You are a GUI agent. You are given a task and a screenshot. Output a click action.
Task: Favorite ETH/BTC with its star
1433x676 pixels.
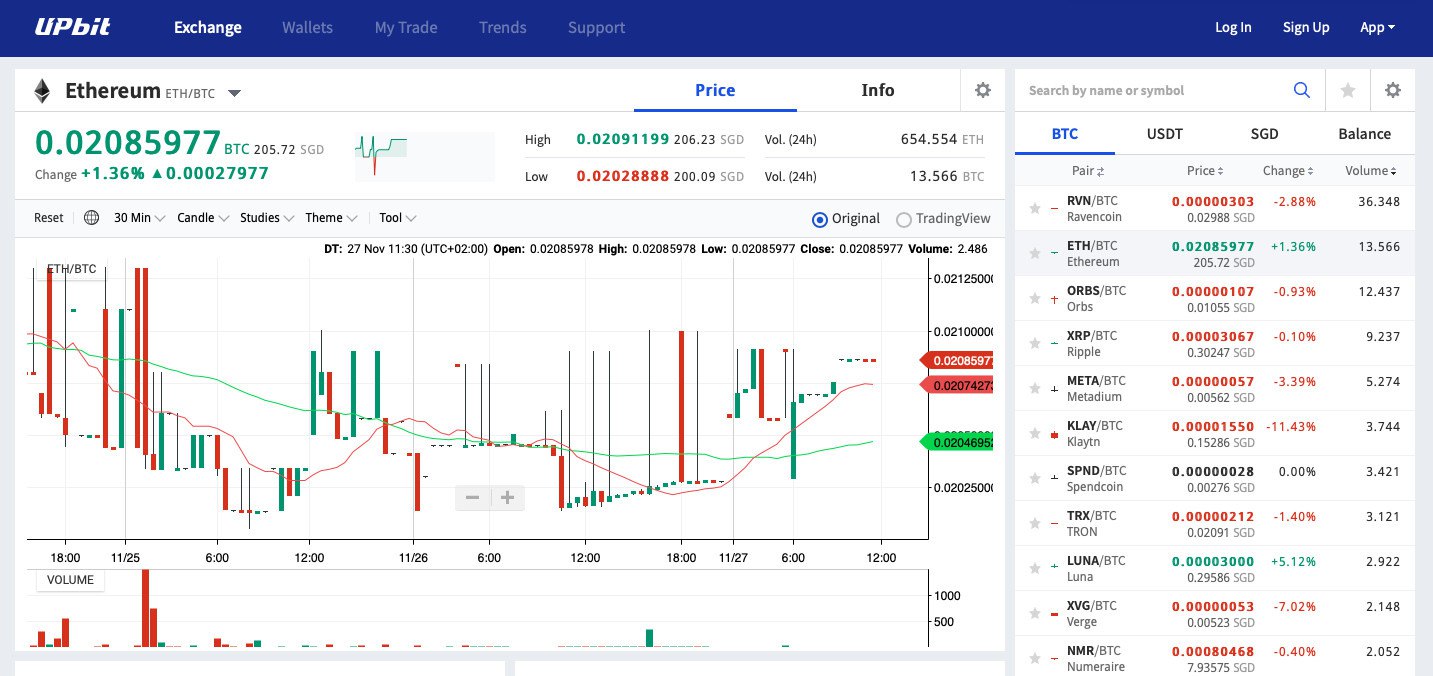pos(1035,253)
